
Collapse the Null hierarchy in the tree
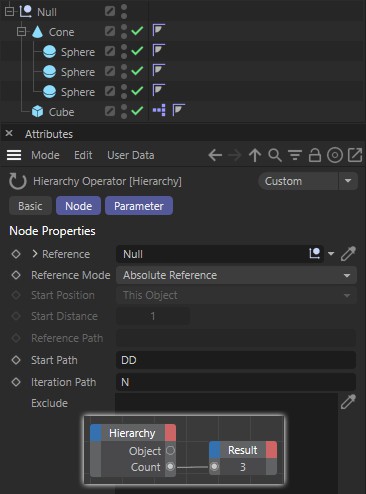coord(9,11)
